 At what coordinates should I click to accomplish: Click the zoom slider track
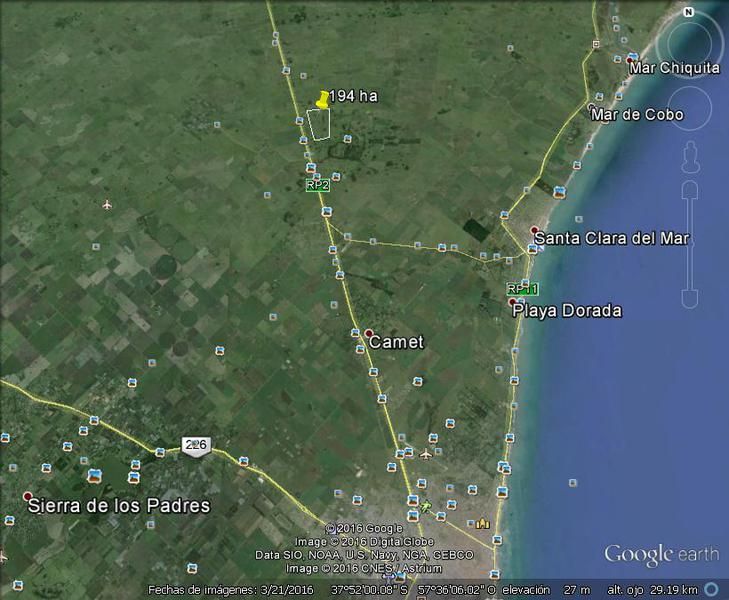[x=689, y=245]
